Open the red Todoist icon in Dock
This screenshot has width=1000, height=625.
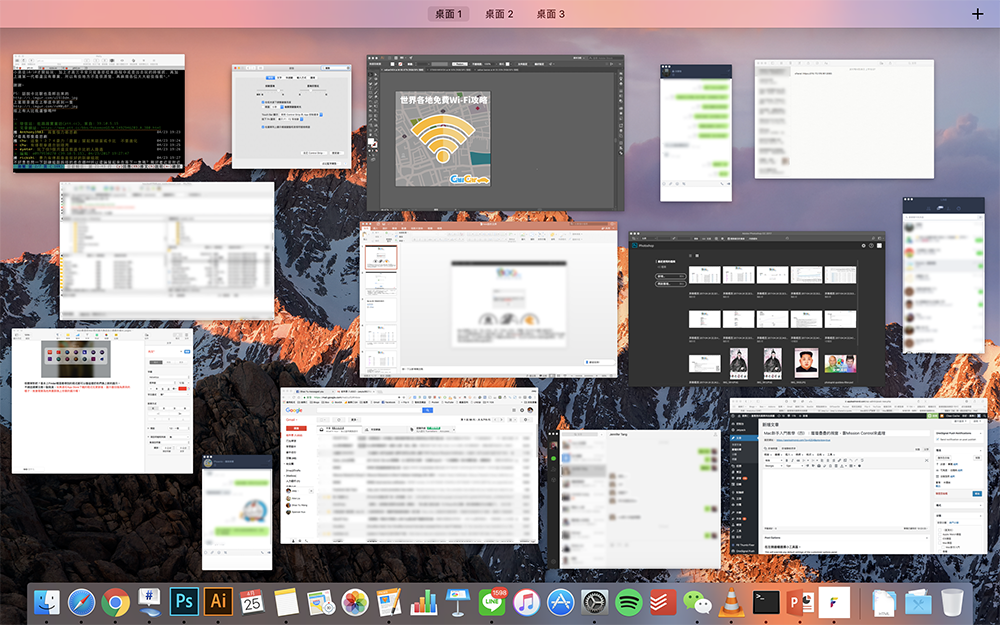(663, 602)
